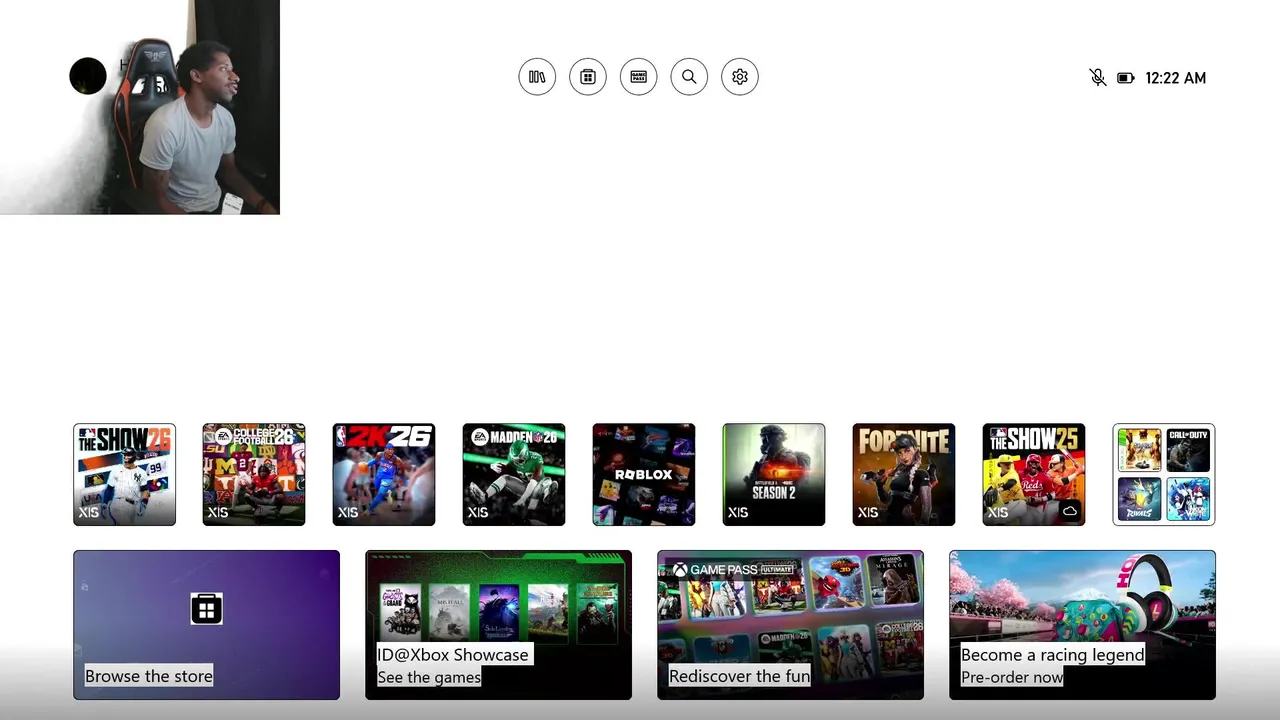Open the Game Pass icon in top bar
1280x720 pixels.
[639, 77]
